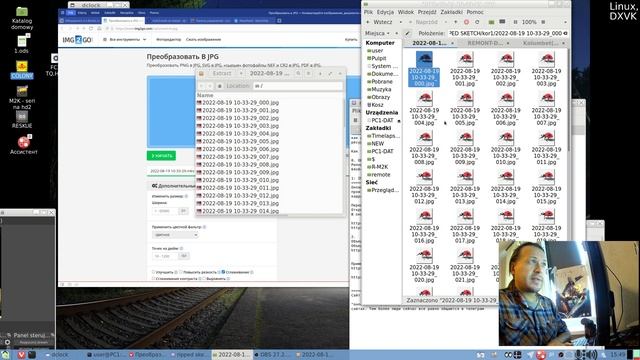Click green Начать button
Image resolution: width=640 pixels, height=360 pixels.
tap(161, 156)
